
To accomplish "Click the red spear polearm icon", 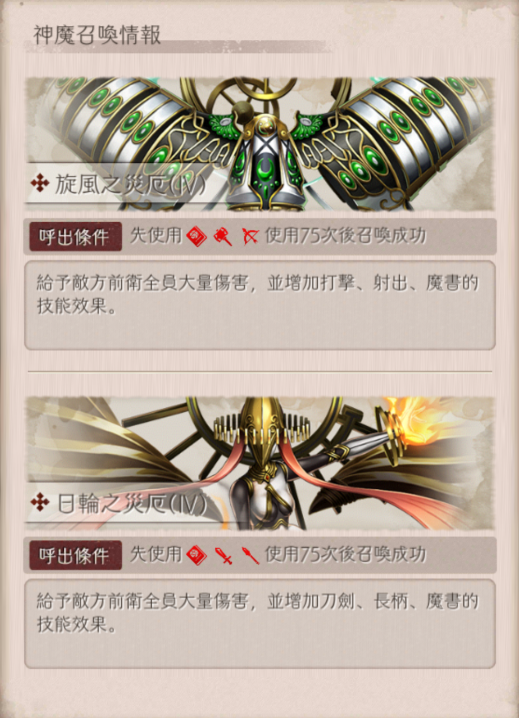I will click(250, 555).
